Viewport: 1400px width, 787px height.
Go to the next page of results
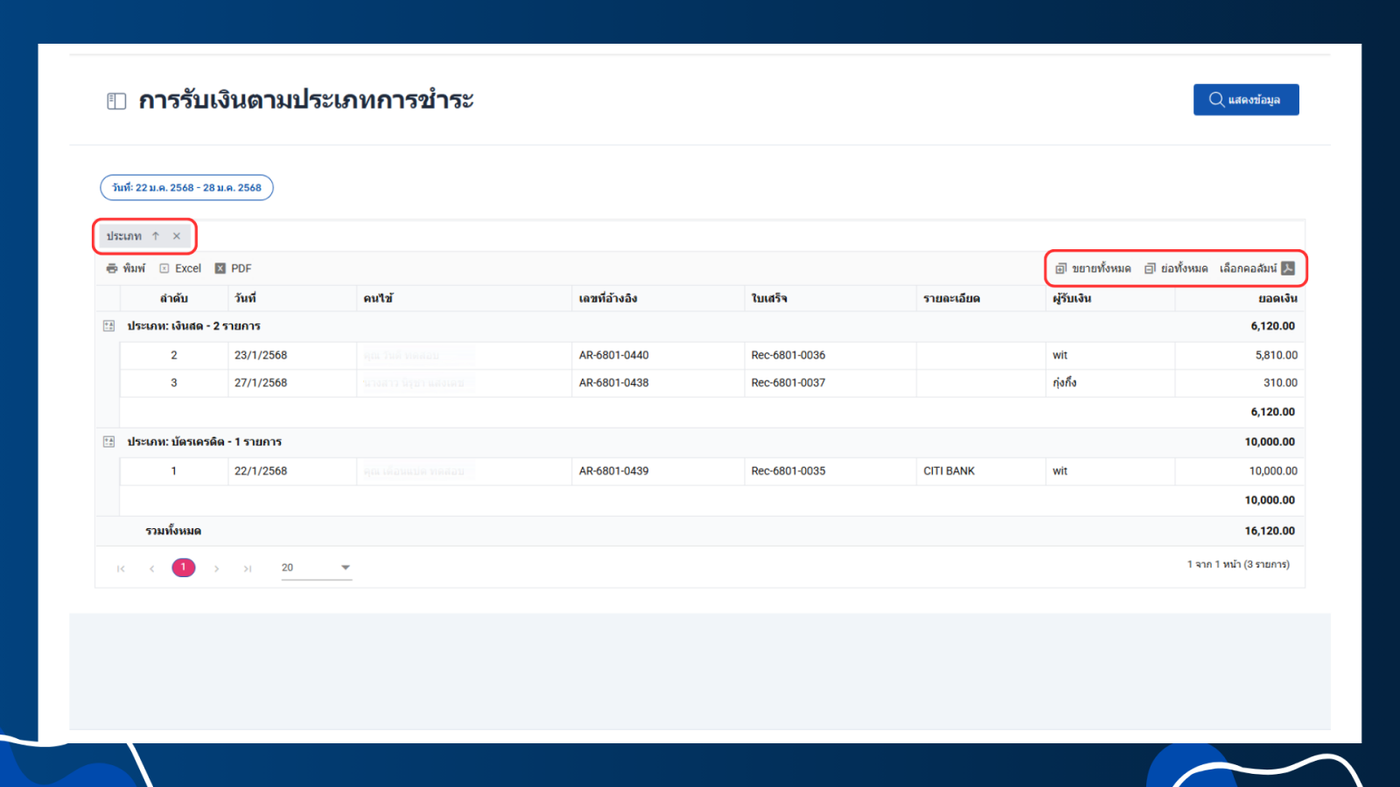[216, 568]
